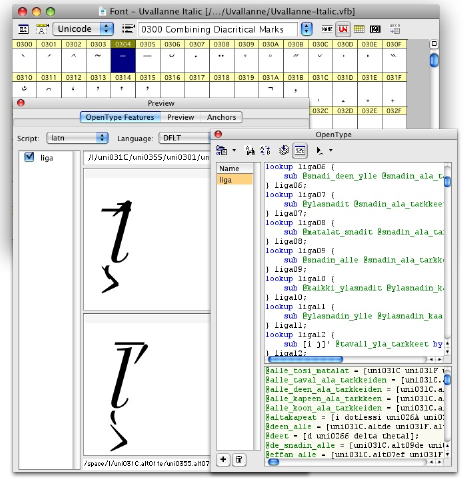
Task: Select glyph cell 0300
Action: coord(24,56)
